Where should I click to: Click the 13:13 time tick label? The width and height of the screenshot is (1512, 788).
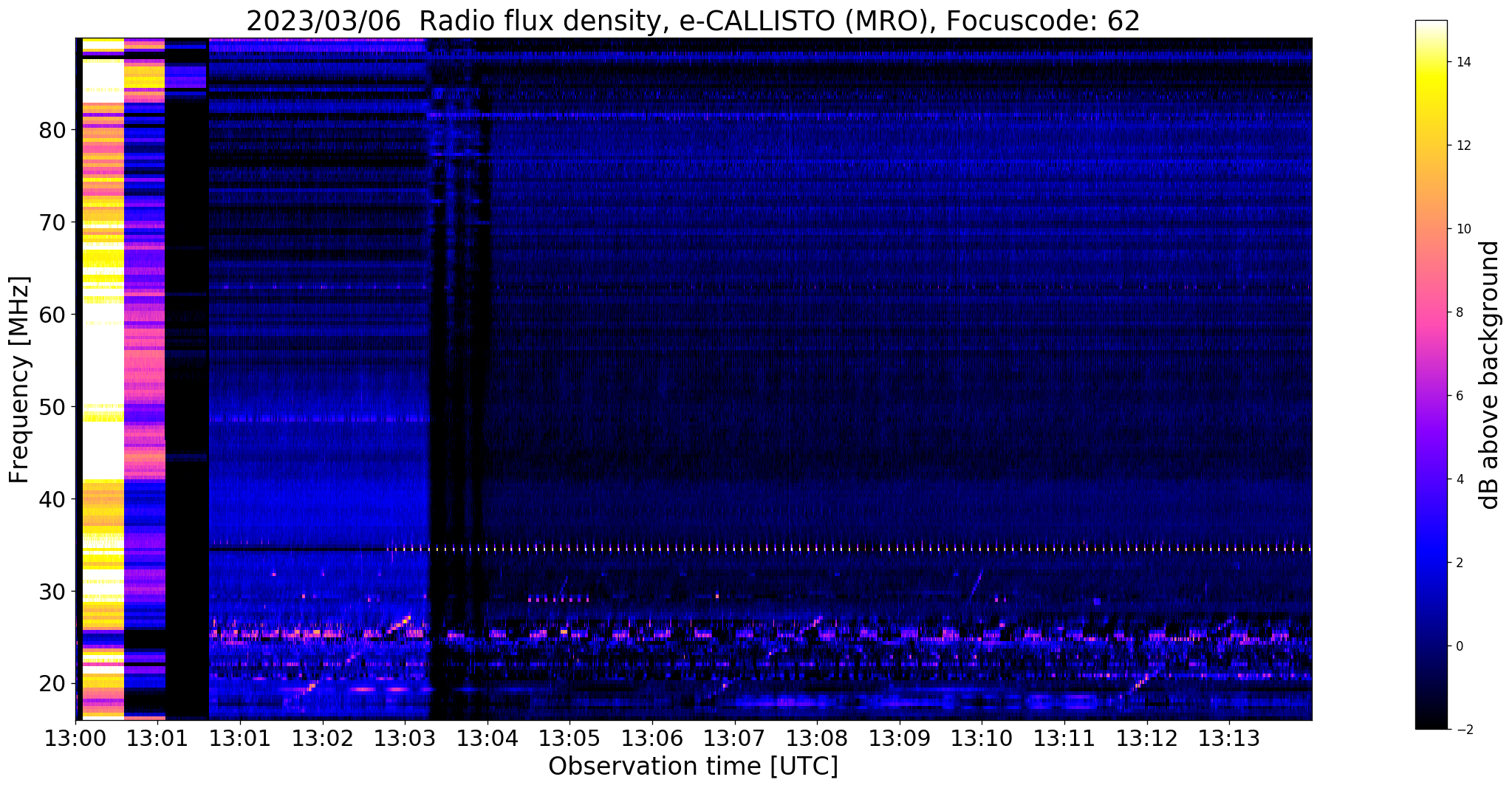pyautogui.click(x=1229, y=739)
